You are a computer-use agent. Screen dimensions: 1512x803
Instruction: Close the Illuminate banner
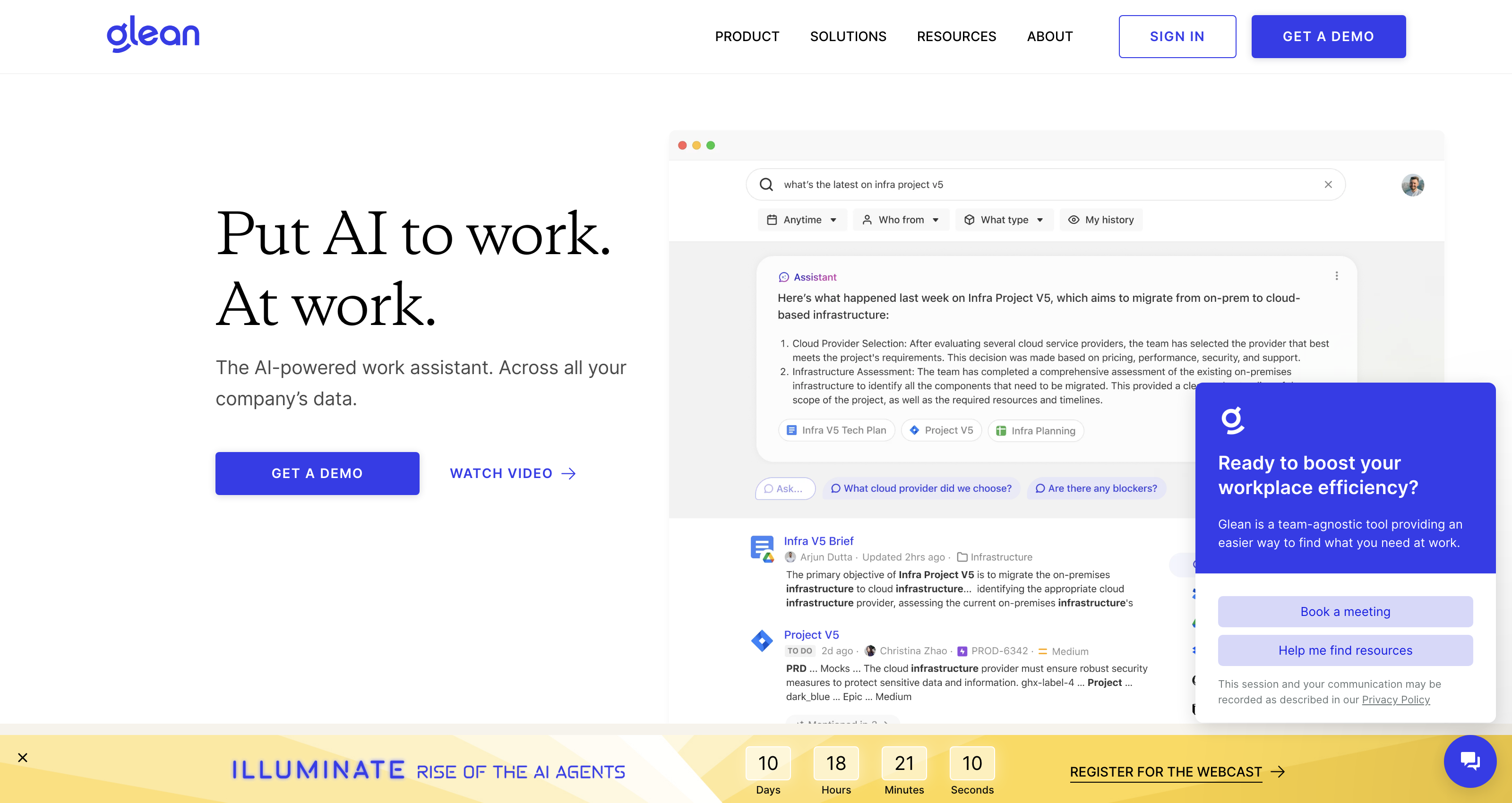[22, 758]
